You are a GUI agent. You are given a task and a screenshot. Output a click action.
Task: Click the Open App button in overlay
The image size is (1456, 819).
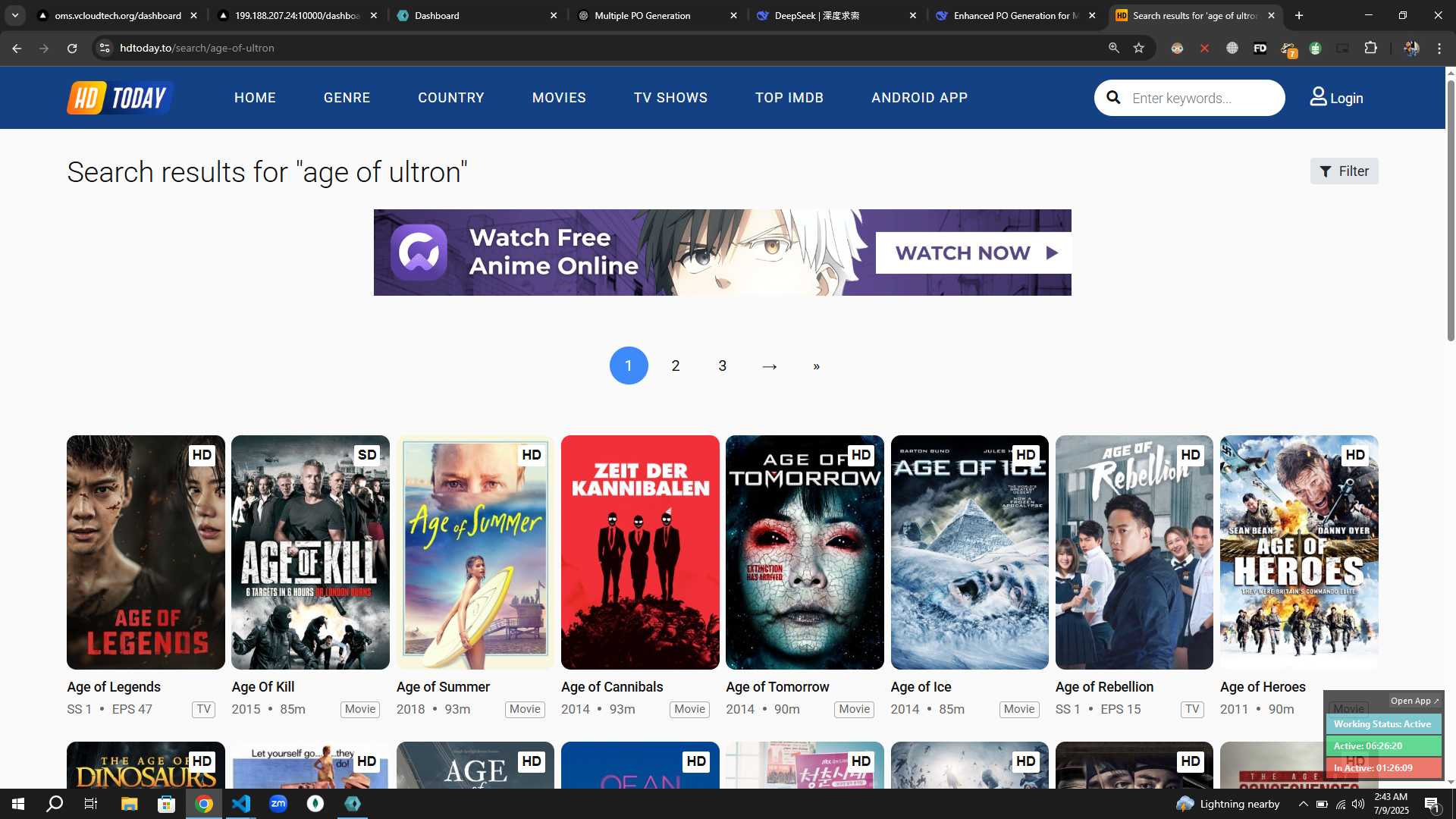[x=1414, y=701]
